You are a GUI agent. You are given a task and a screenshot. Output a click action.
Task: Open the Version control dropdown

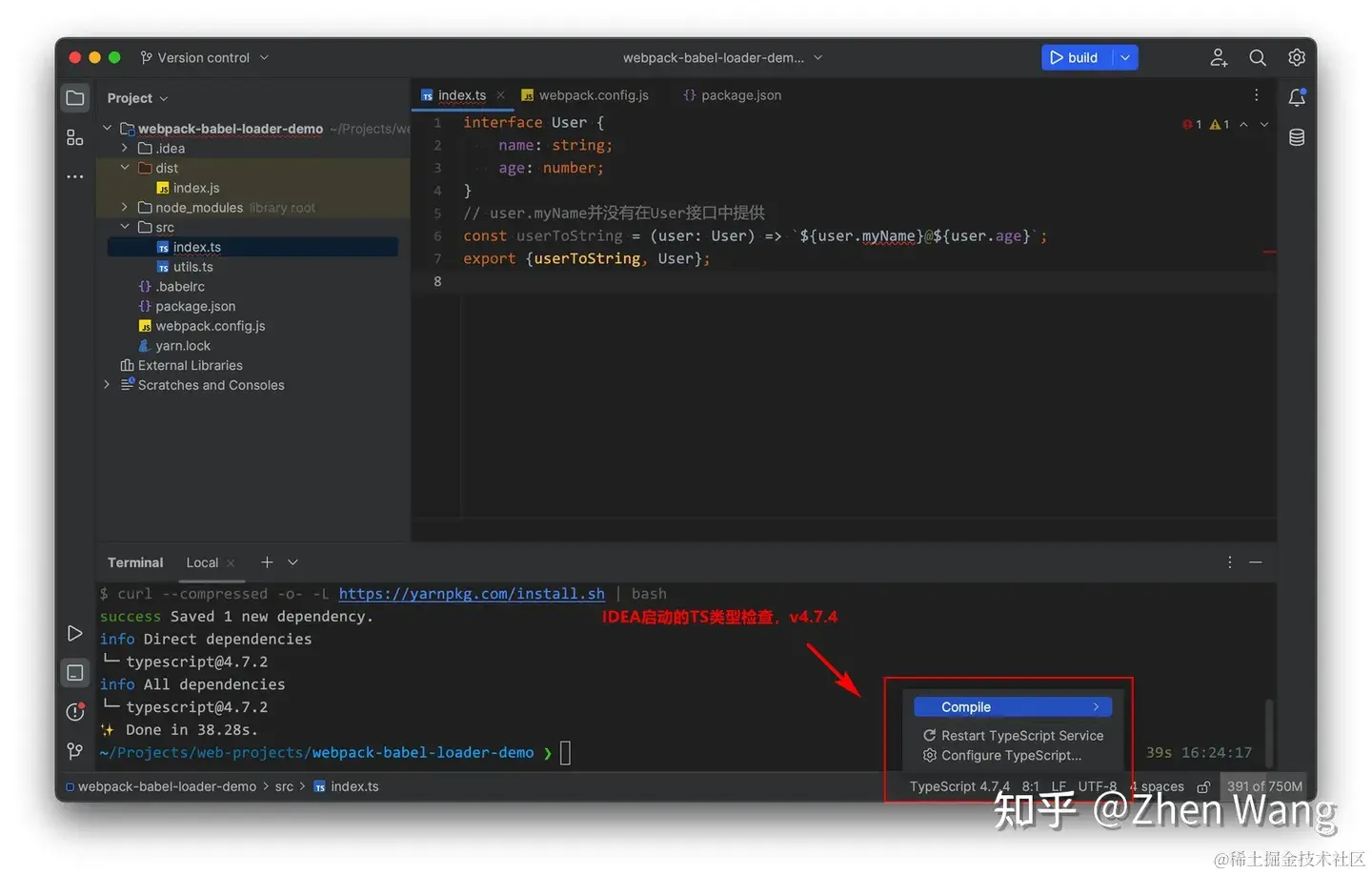(204, 58)
